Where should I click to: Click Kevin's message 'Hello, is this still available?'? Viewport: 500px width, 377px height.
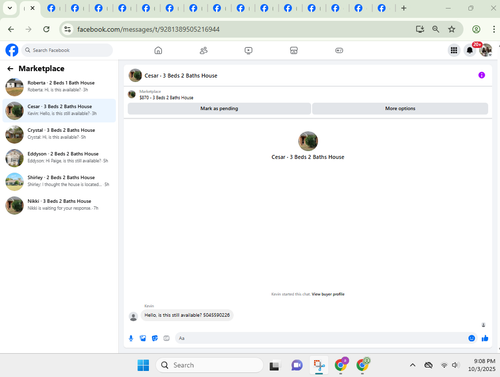[x=187, y=315]
